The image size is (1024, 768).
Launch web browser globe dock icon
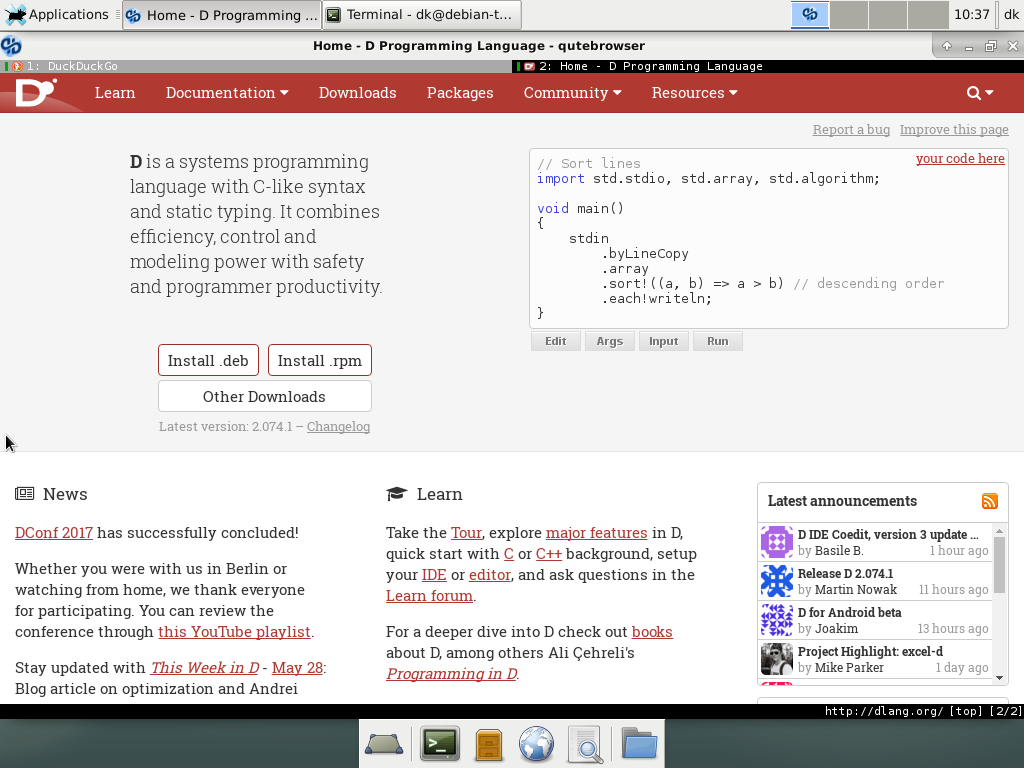536,744
